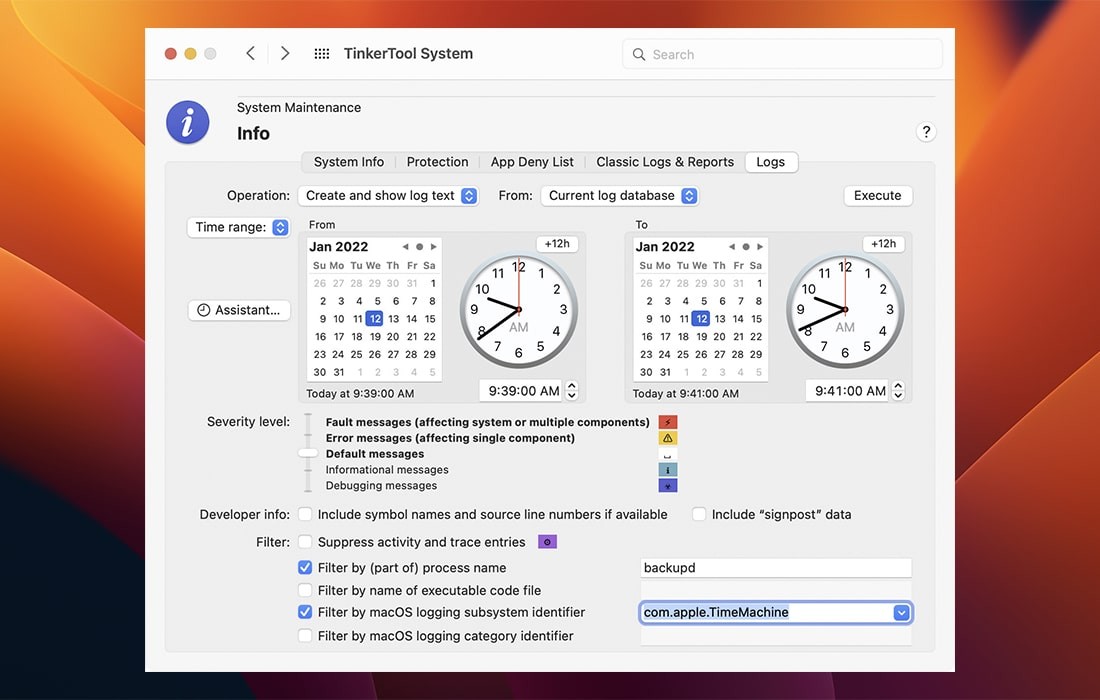The image size is (1100, 700).
Task: Click the +12h button above the From clock
Action: (557, 242)
